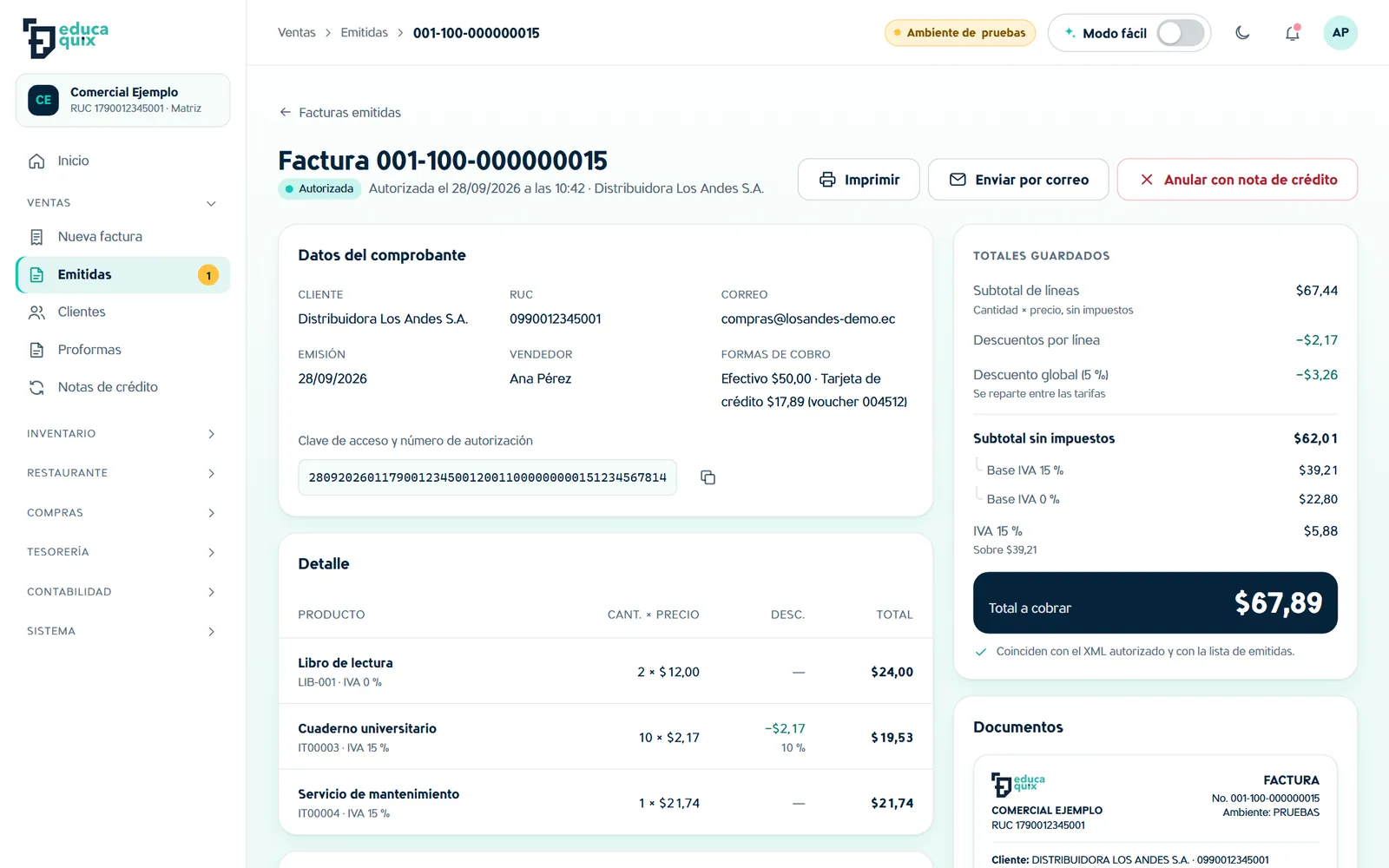This screenshot has height=868, width=1389.
Task: Click the Proformas document icon
Action: coord(36,350)
